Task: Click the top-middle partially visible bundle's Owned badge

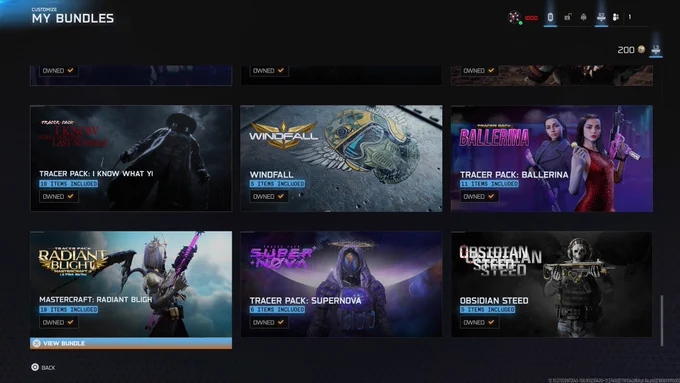Action: (x=269, y=71)
